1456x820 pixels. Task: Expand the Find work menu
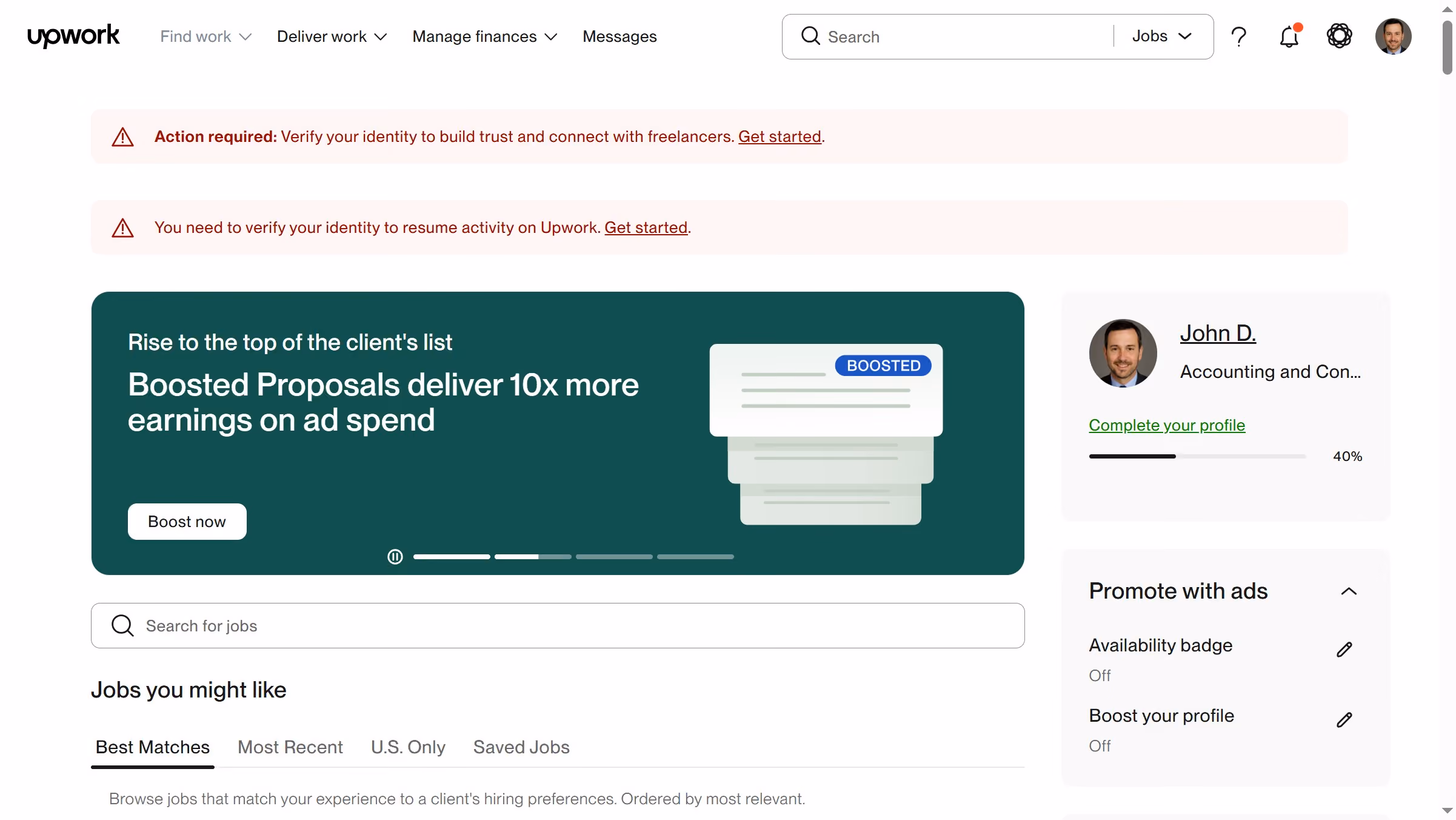[205, 36]
